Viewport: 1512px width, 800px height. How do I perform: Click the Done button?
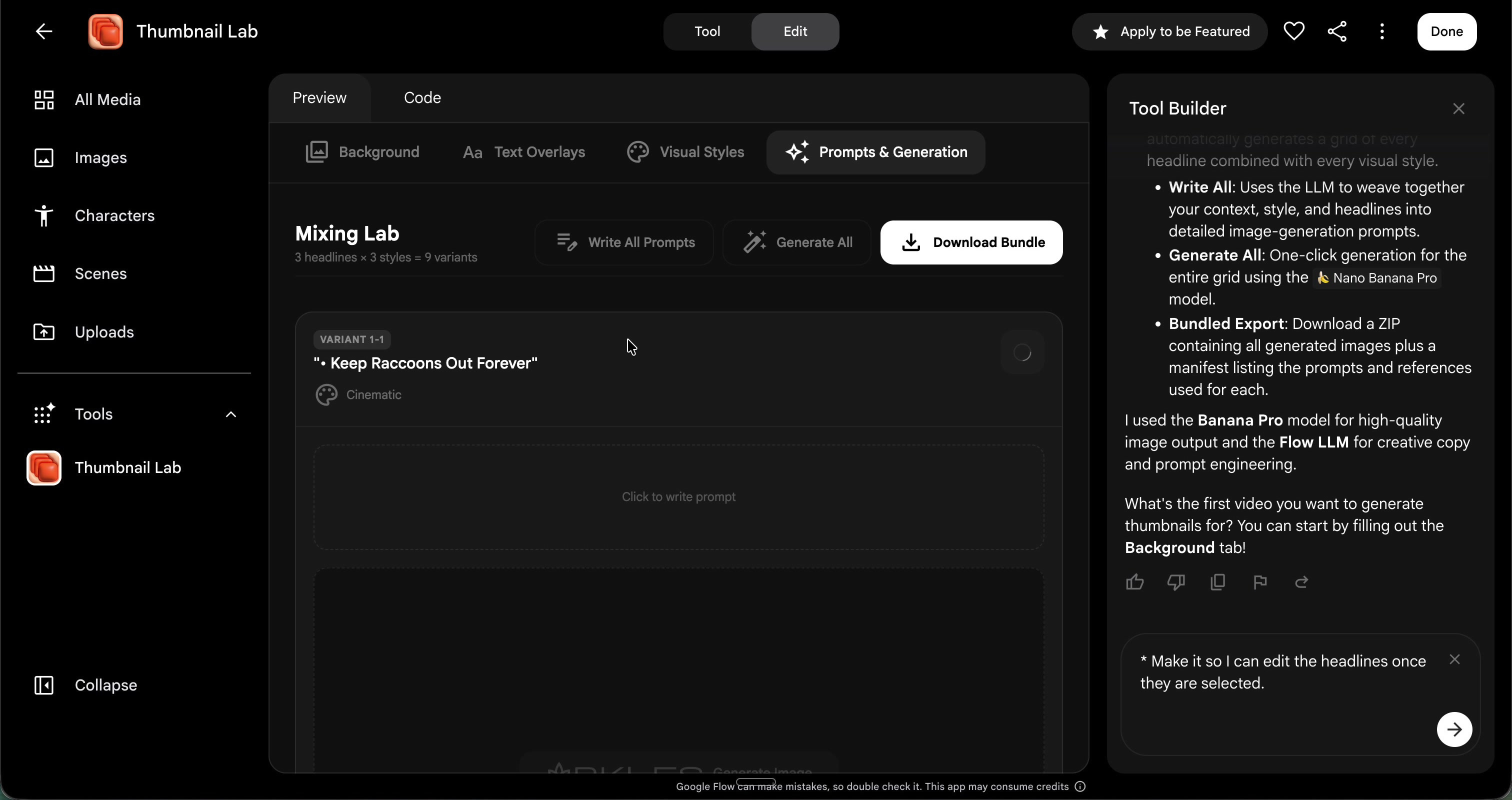[1447, 31]
